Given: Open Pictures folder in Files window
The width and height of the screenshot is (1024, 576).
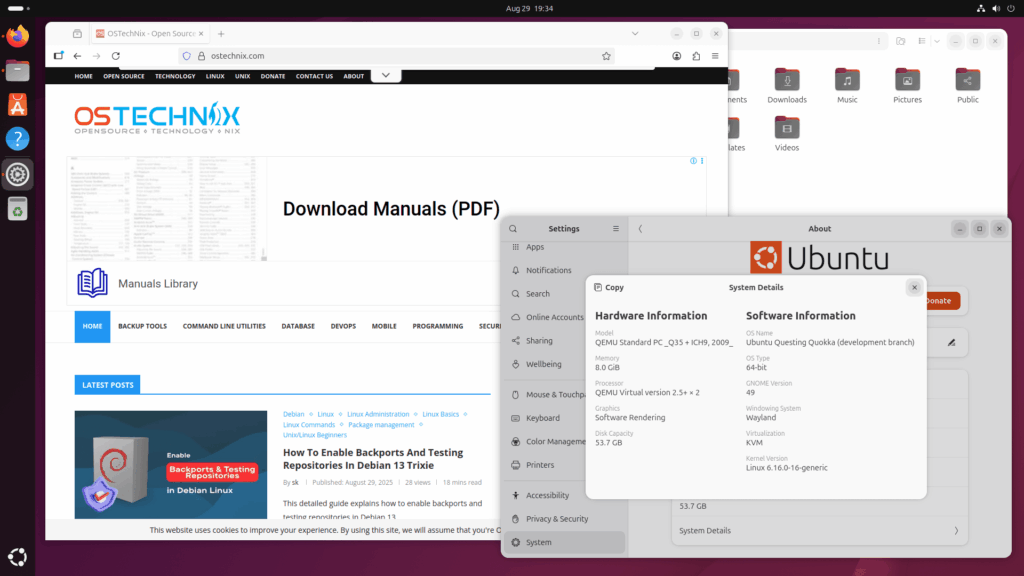Looking at the screenshot, I should (907, 86).
